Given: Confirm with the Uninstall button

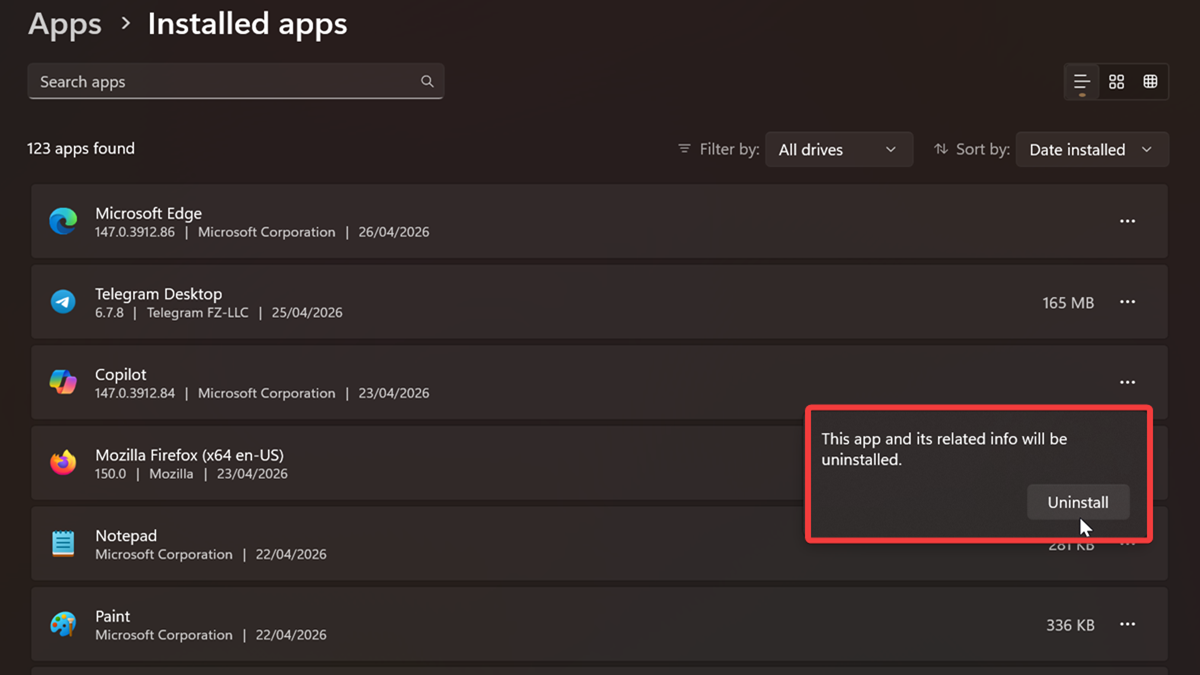Looking at the screenshot, I should tap(1077, 503).
